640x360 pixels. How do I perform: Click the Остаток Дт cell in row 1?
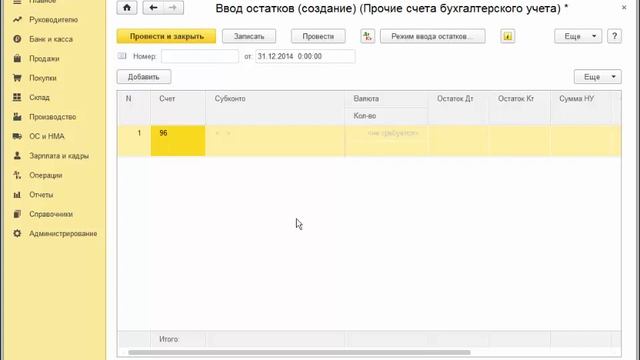click(x=458, y=141)
